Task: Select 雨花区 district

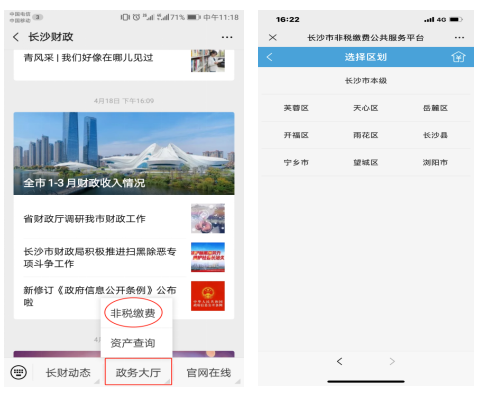Action: pyautogui.click(x=366, y=135)
